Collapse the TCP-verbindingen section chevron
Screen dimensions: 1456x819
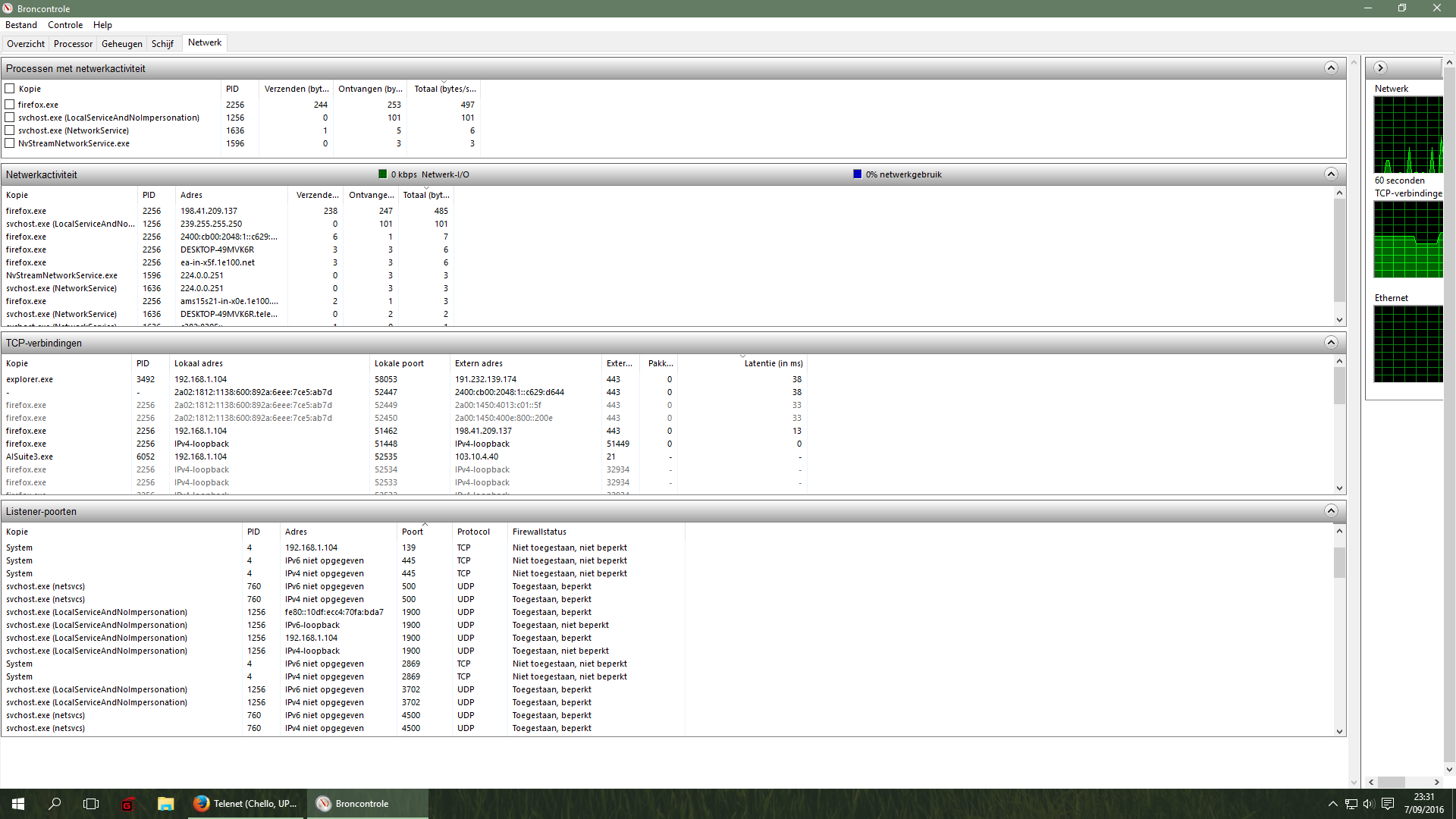pyautogui.click(x=1331, y=343)
